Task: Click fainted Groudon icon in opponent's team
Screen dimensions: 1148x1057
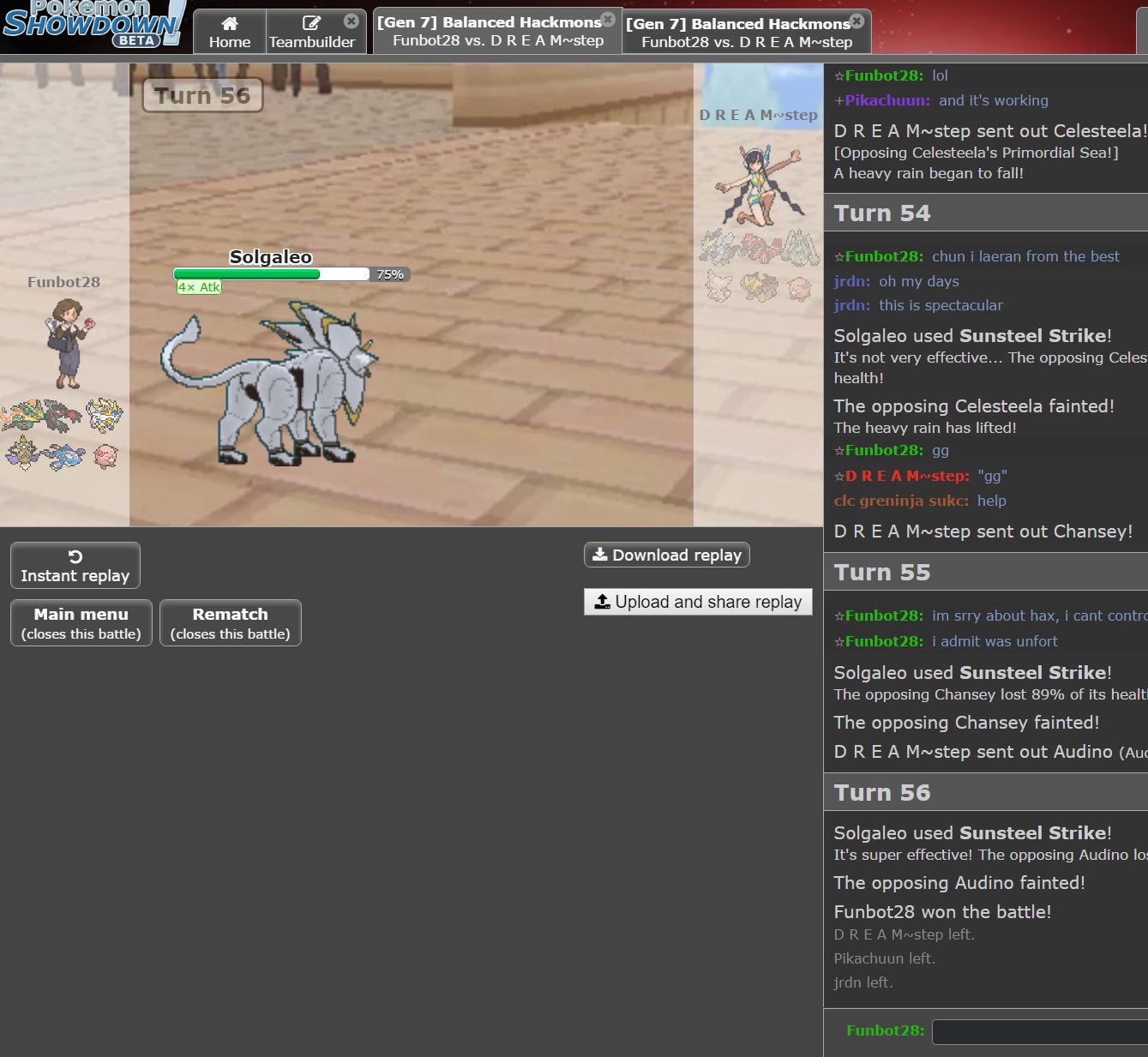Action: tap(760, 248)
